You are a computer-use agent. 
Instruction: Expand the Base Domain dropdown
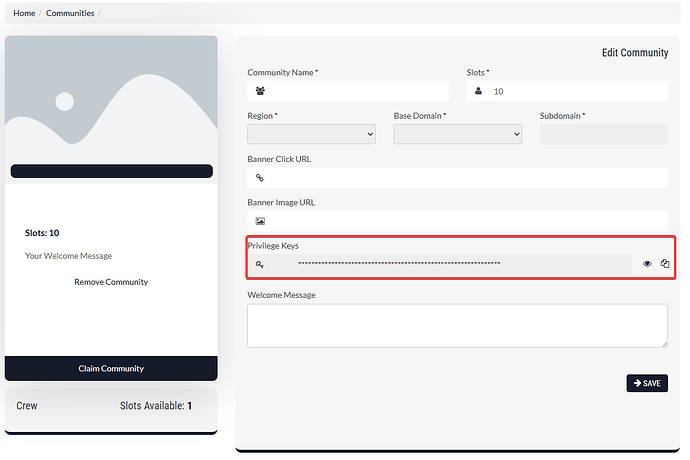coord(457,134)
